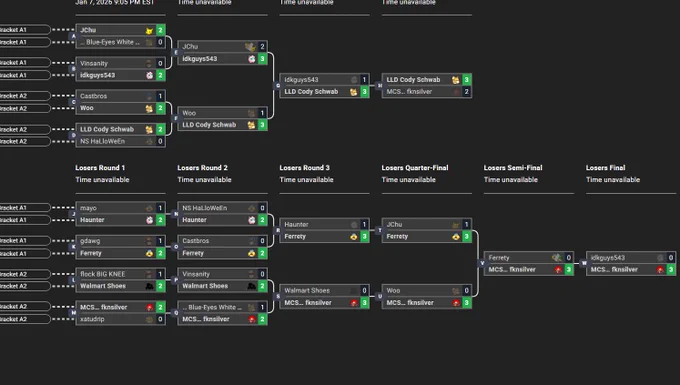
Task: Click Ferrety's character icon in match K
Action: point(149,253)
